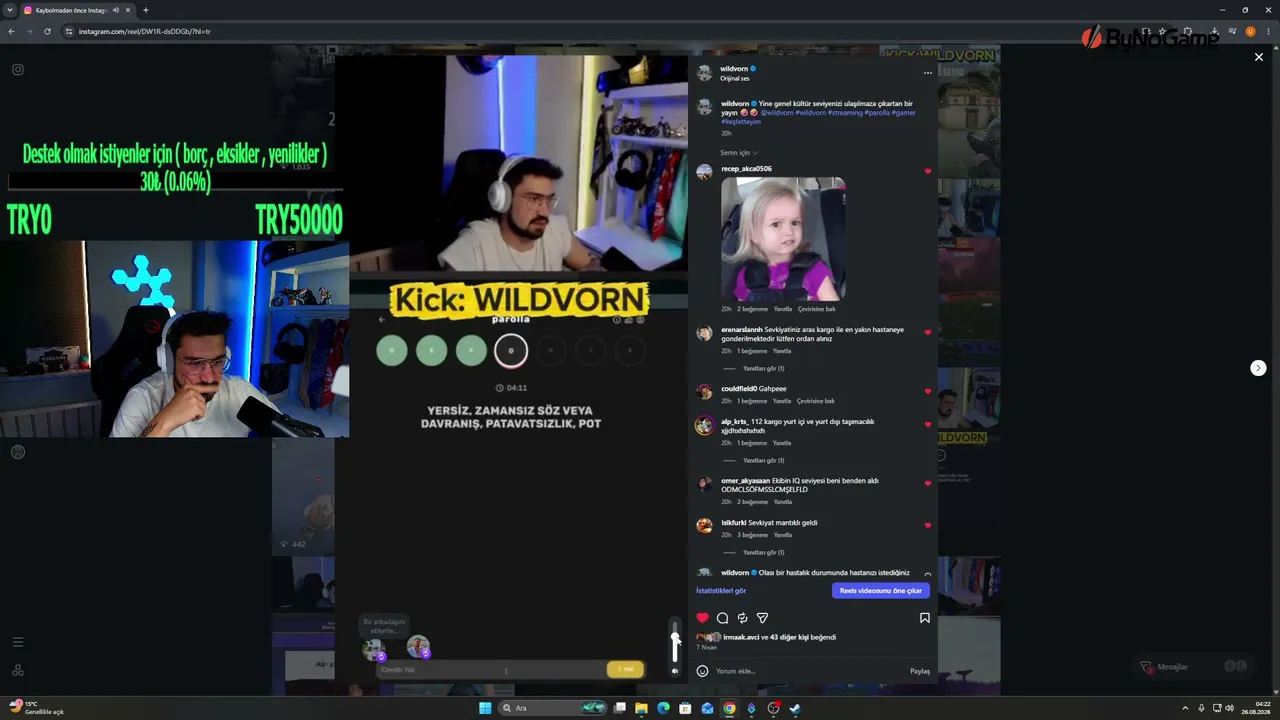Viewport: 1280px width, 720px height.
Task: Open the Windows Start menu
Action: 485,708
